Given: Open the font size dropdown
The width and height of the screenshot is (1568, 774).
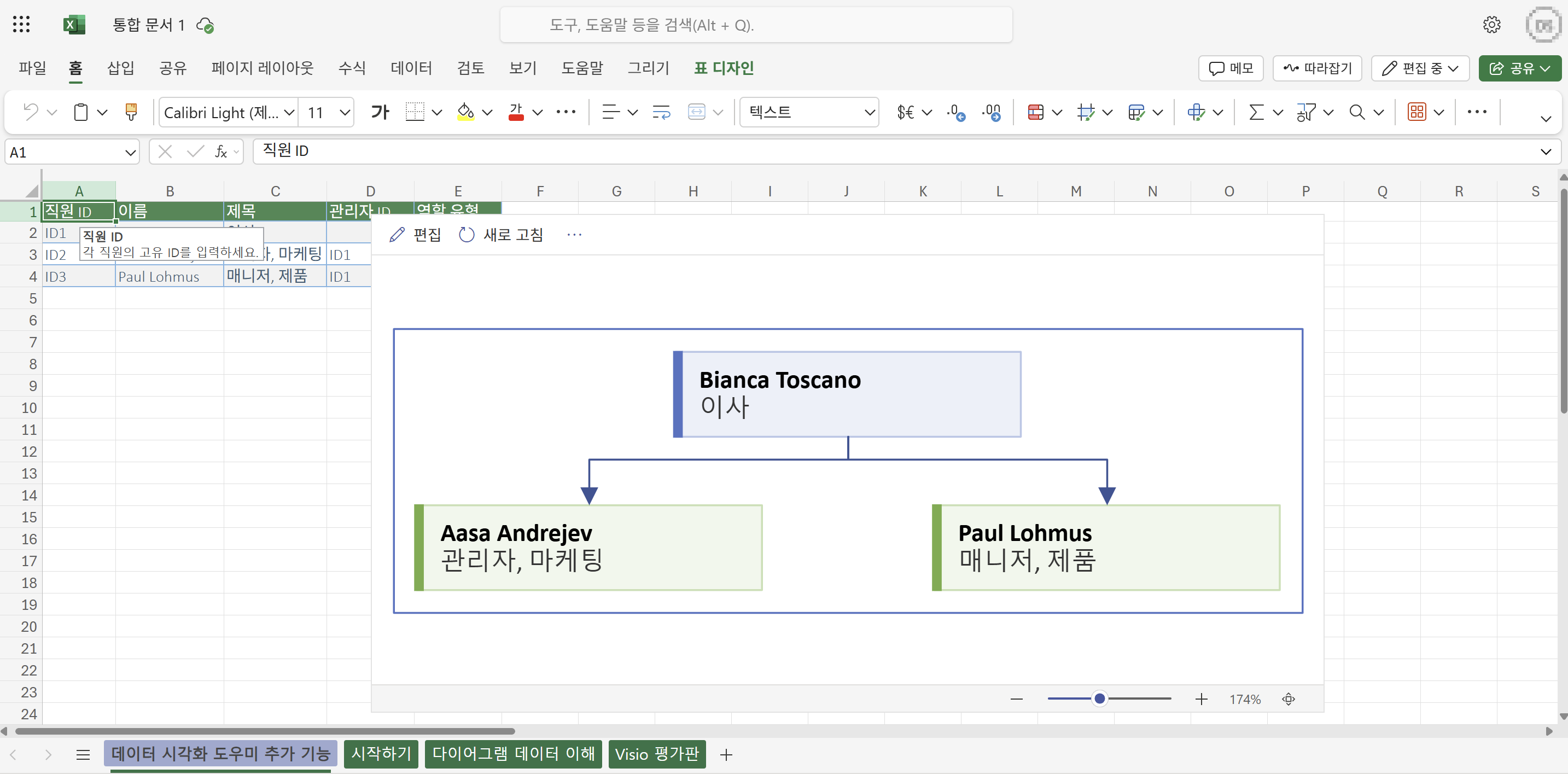Looking at the screenshot, I should (x=345, y=113).
